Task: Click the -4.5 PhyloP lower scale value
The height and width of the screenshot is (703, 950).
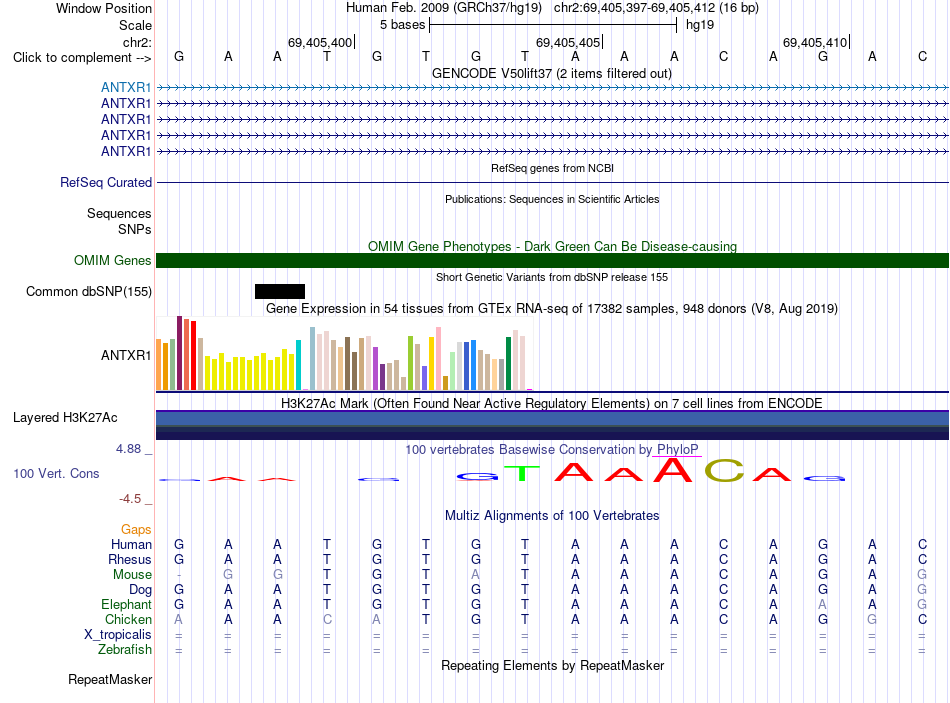Action: pos(130,499)
